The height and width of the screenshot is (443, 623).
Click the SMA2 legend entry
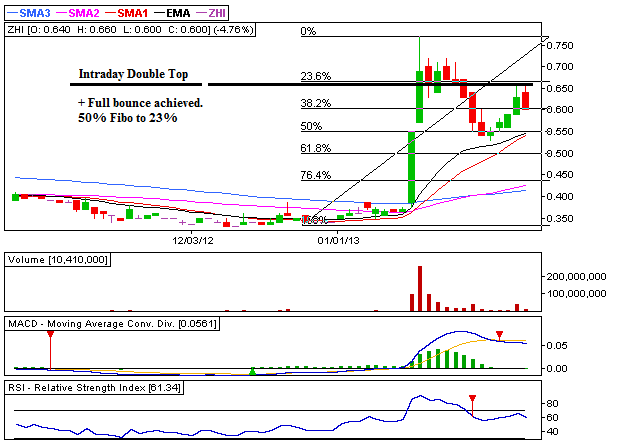[x=78, y=13]
